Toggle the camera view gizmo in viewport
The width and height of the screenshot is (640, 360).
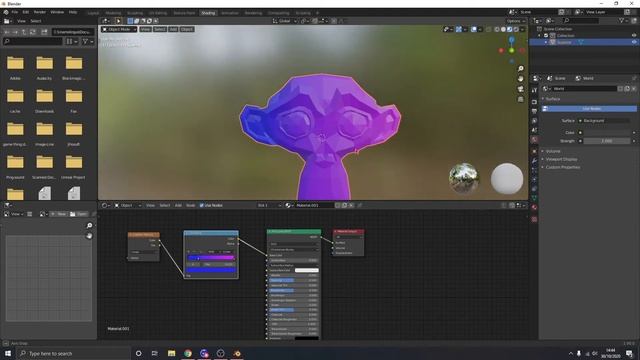point(520,89)
